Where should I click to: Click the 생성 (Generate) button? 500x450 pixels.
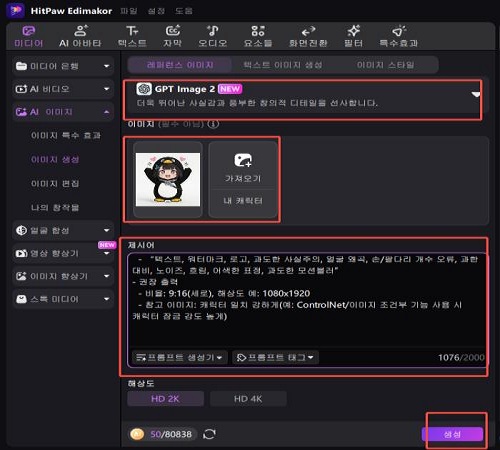pyautogui.click(x=452, y=434)
